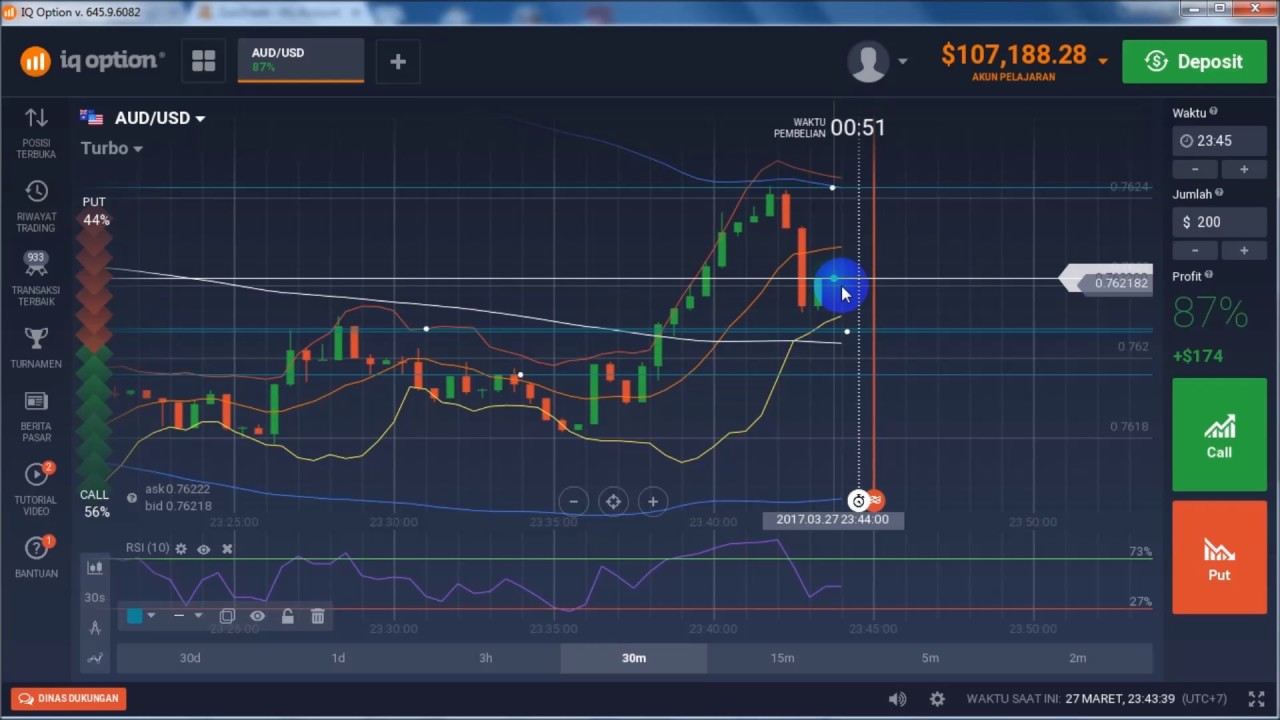Recenter the chart with crosshair button

613,501
